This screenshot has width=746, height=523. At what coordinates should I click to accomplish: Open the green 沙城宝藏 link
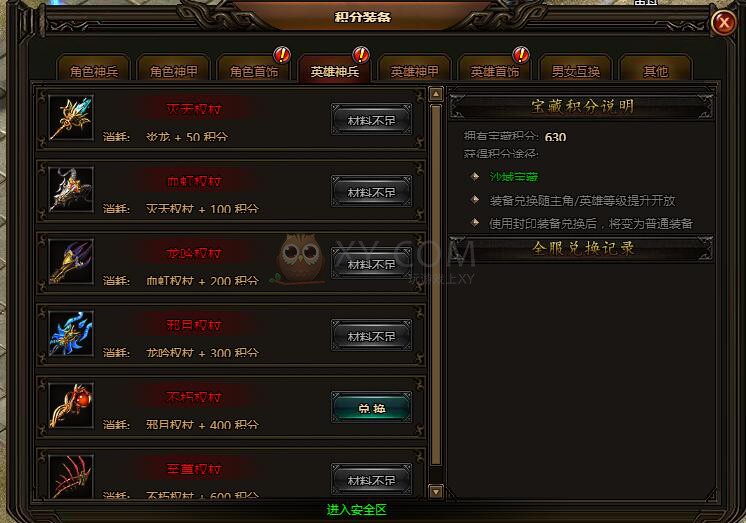tap(514, 177)
